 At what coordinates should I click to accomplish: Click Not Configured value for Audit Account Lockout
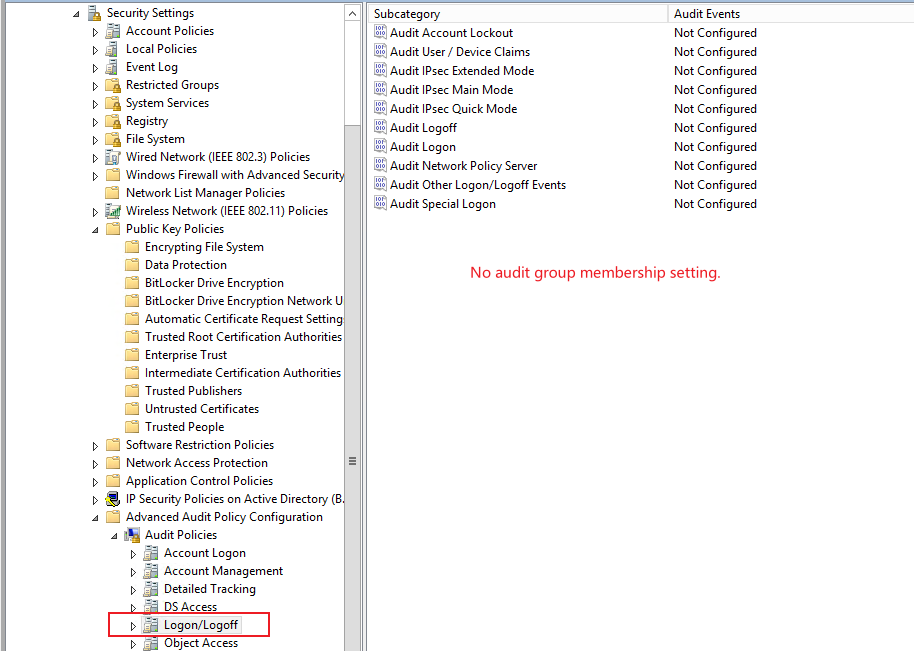coord(715,33)
